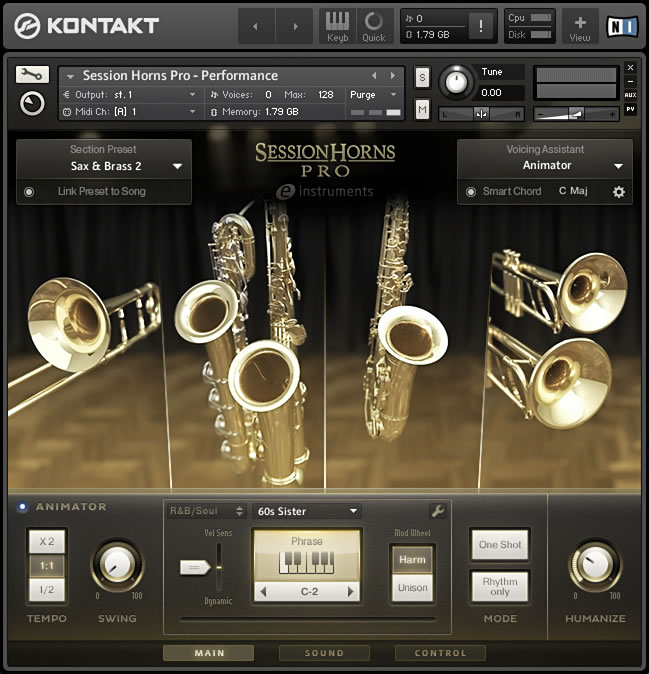This screenshot has width=649, height=674.
Task: Toggle Smart Chord option
Action: (x=471, y=192)
